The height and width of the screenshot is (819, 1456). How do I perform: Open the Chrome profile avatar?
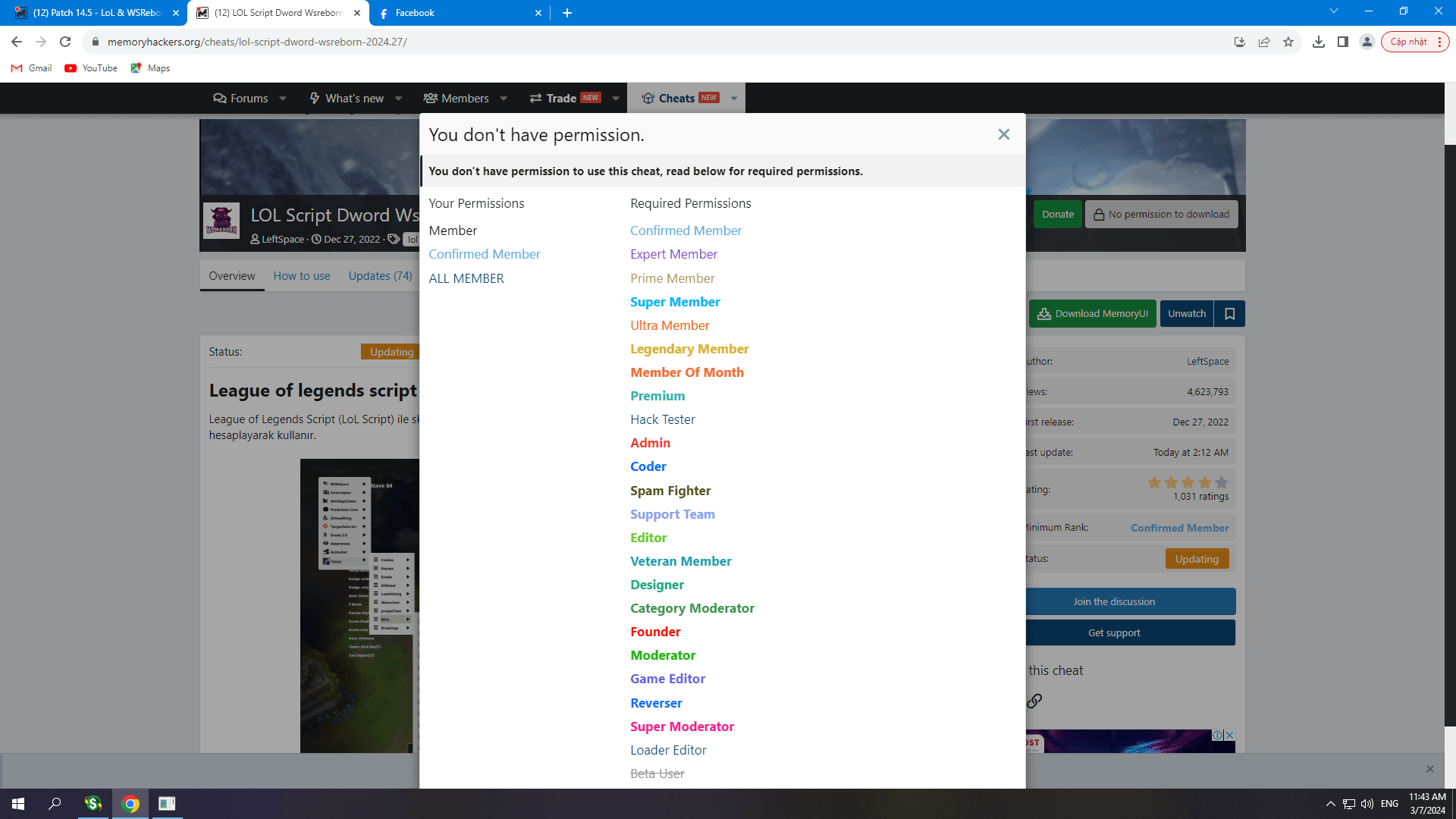(1367, 42)
